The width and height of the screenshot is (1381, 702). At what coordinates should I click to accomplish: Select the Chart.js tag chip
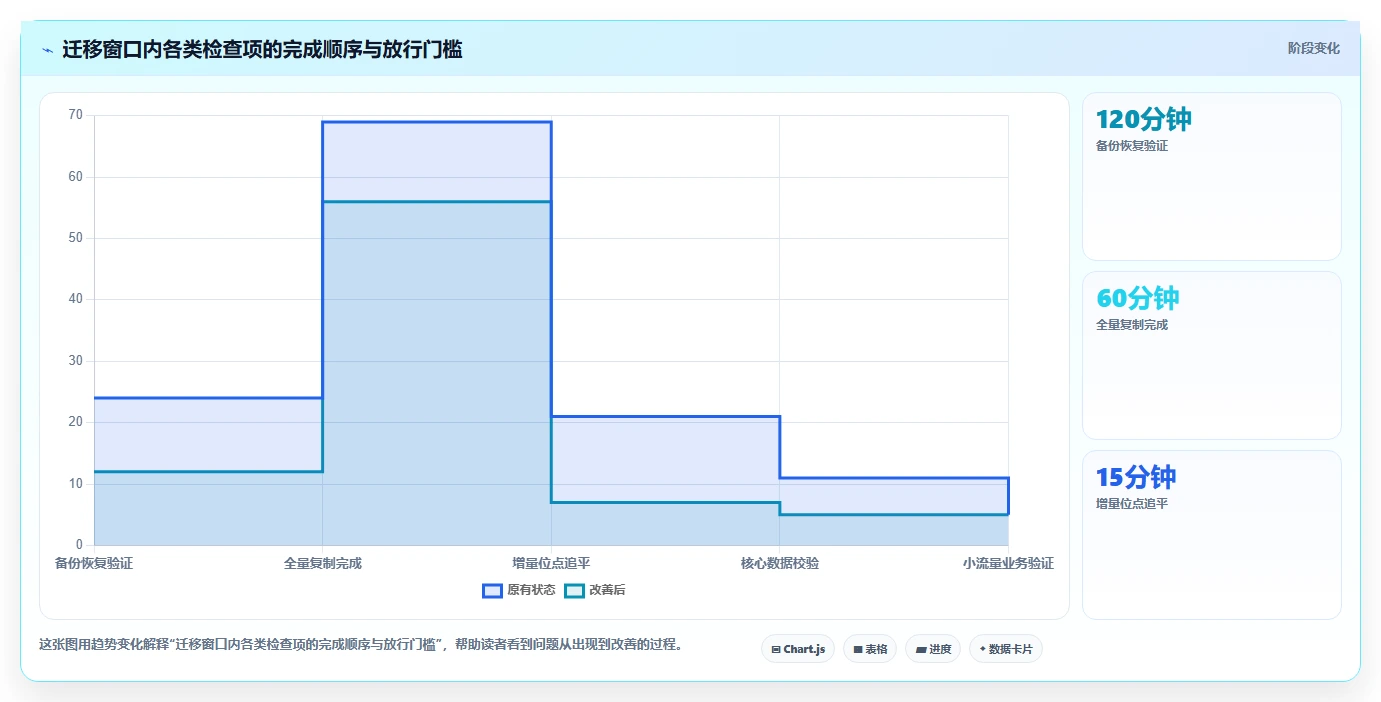pyautogui.click(x=798, y=649)
